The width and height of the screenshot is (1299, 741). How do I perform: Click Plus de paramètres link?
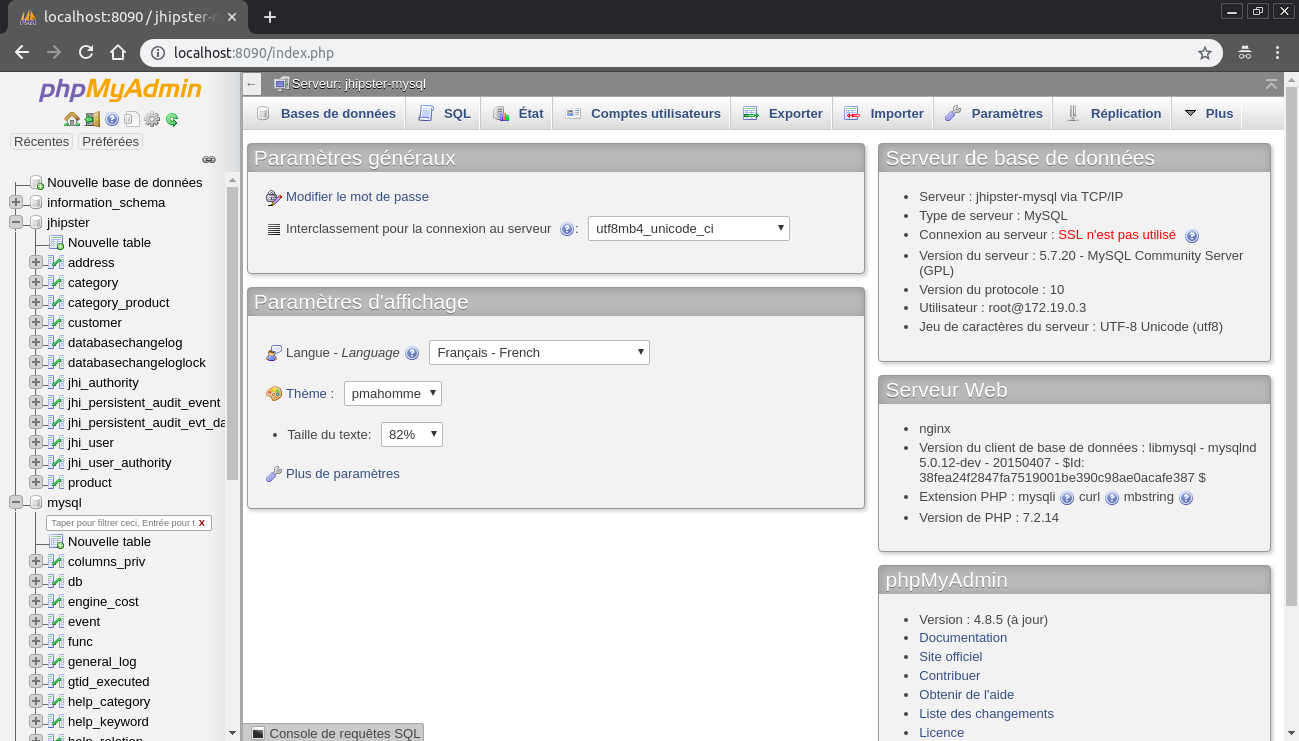(343, 474)
